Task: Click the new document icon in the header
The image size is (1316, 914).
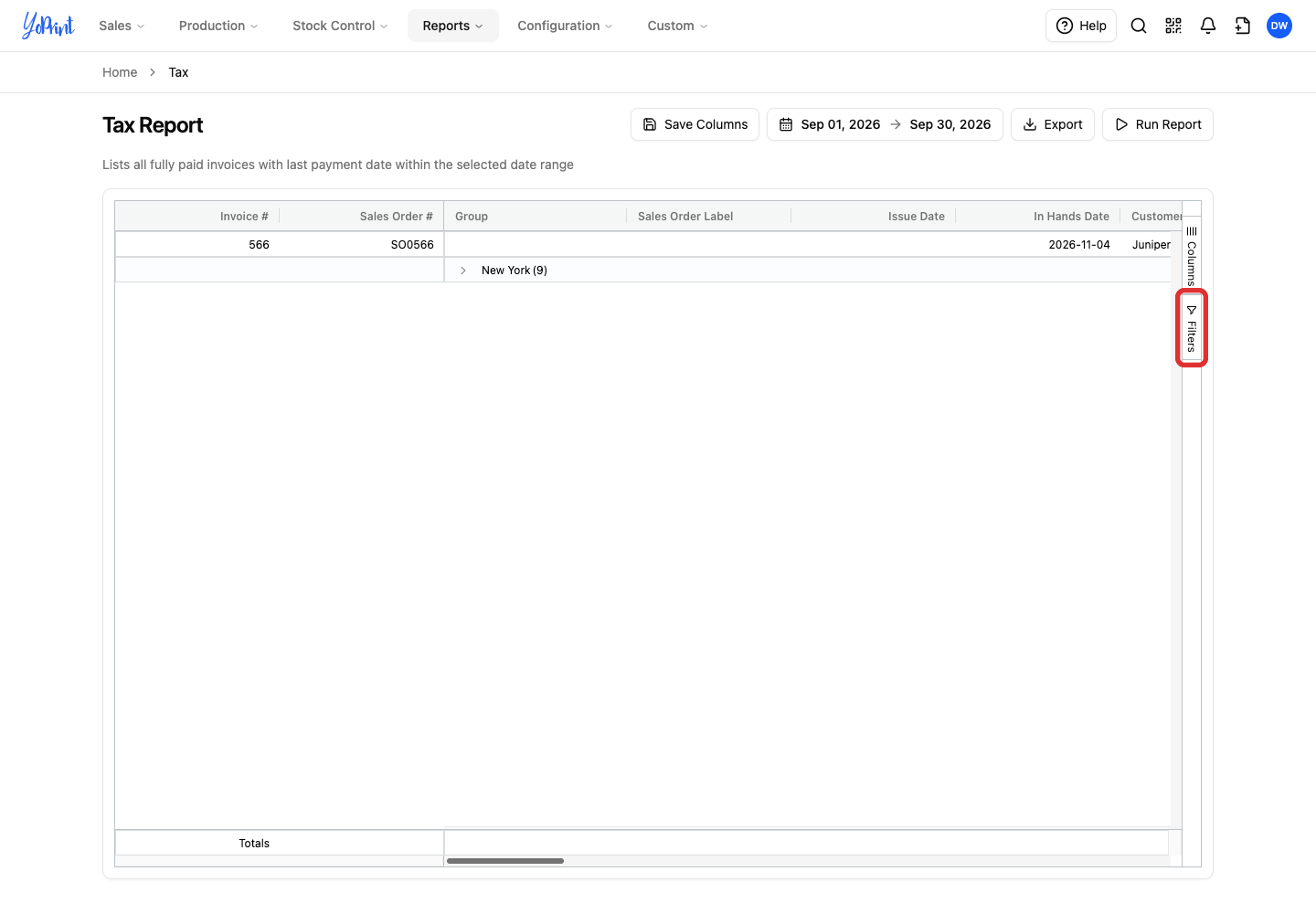Action: point(1243,26)
